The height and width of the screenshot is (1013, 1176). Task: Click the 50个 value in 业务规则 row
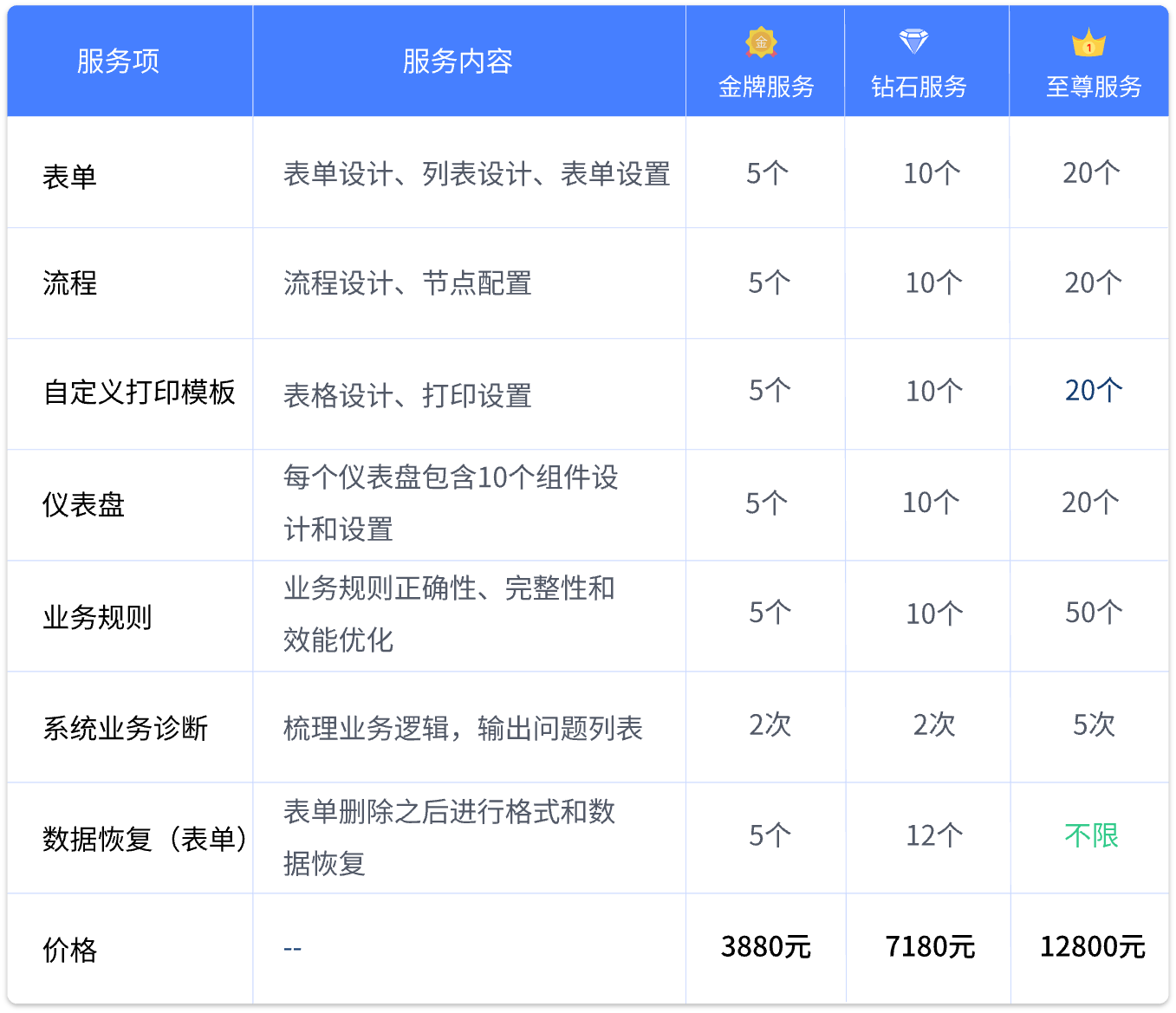[x=1094, y=613]
